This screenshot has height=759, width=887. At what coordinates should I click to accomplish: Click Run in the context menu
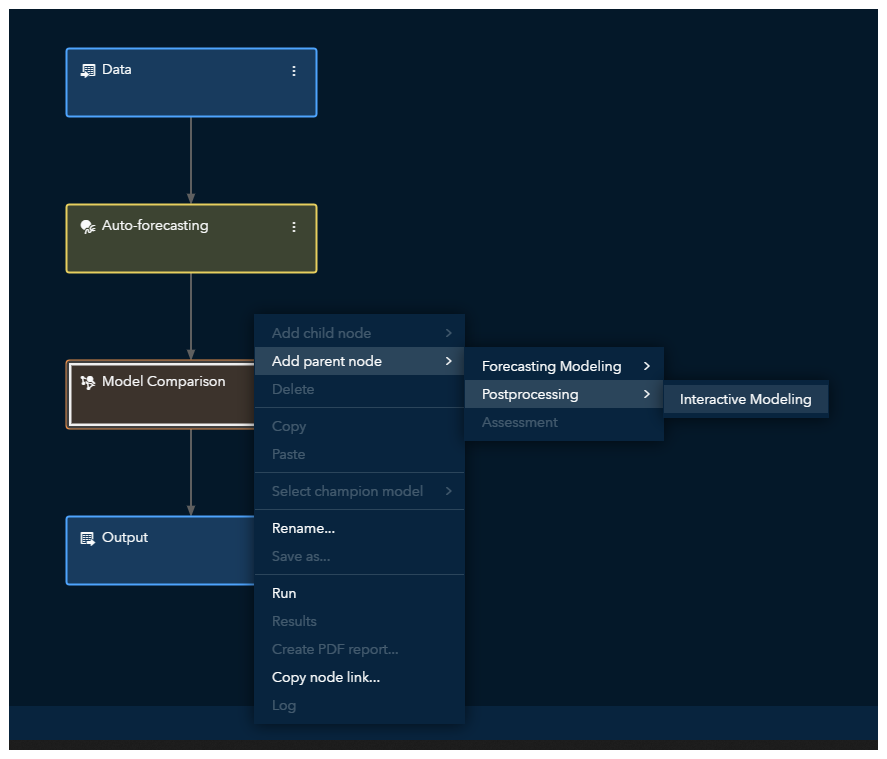[284, 593]
